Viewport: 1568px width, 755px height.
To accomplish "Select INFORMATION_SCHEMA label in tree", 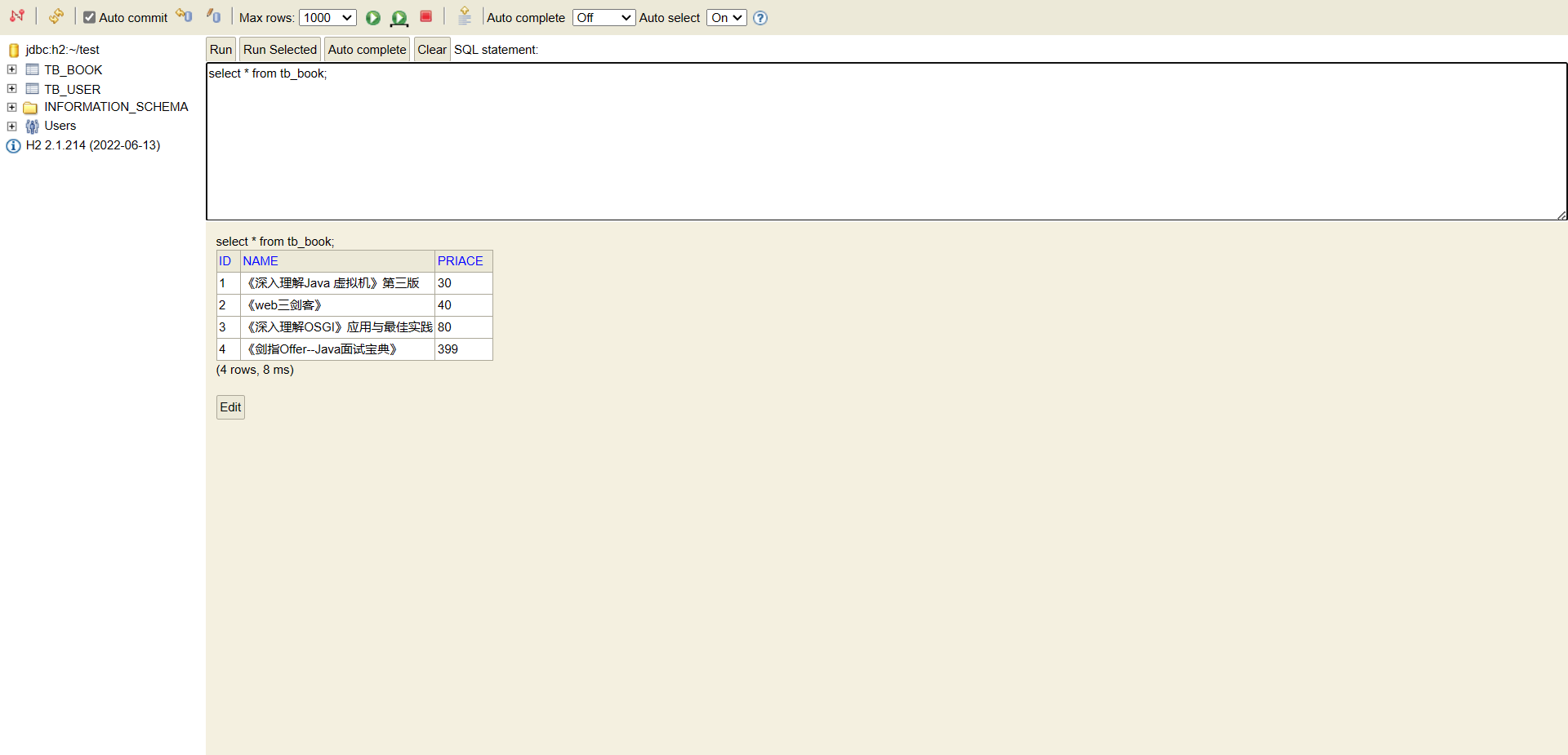I will [x=116, y=107].
